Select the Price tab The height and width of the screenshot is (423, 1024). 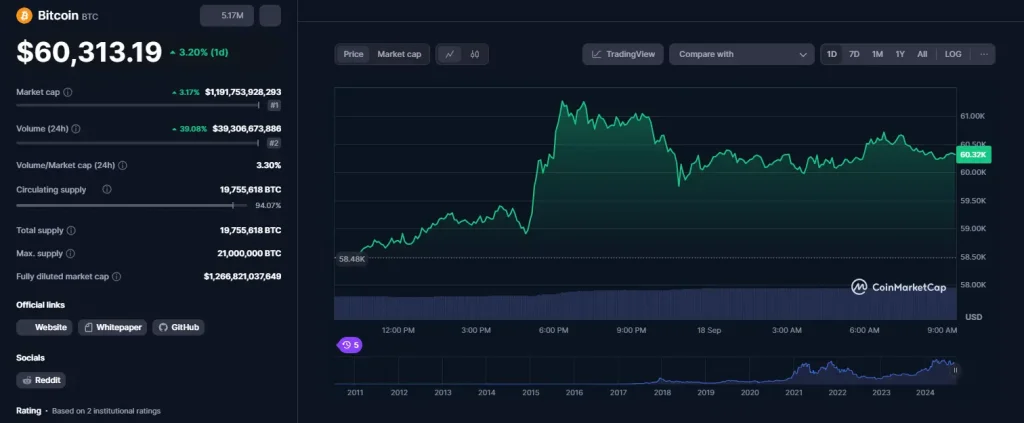coord(353,54)
